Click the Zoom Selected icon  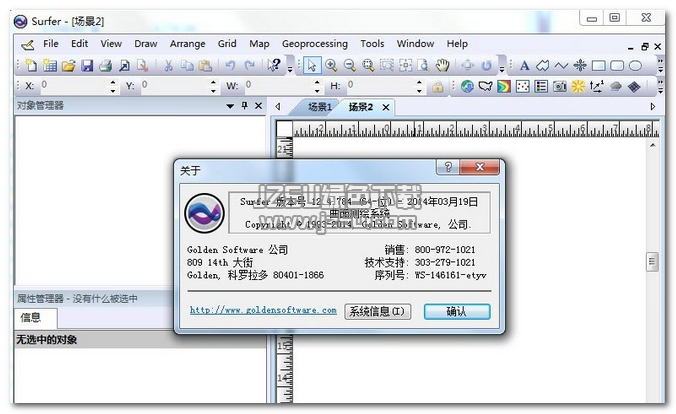[387, 66]
